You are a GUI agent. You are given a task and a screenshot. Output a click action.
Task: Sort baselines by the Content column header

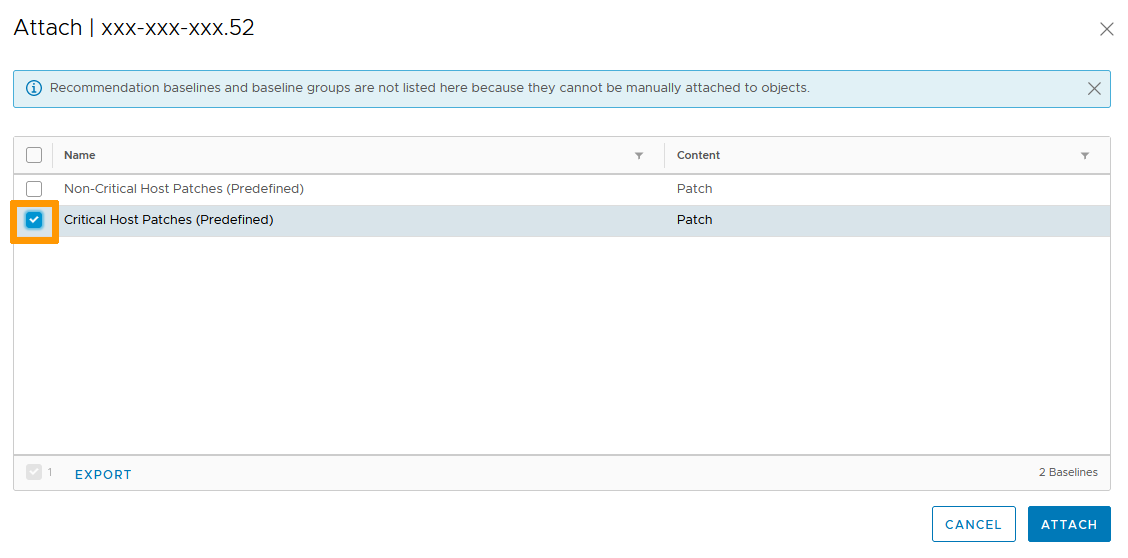point(698,156)
